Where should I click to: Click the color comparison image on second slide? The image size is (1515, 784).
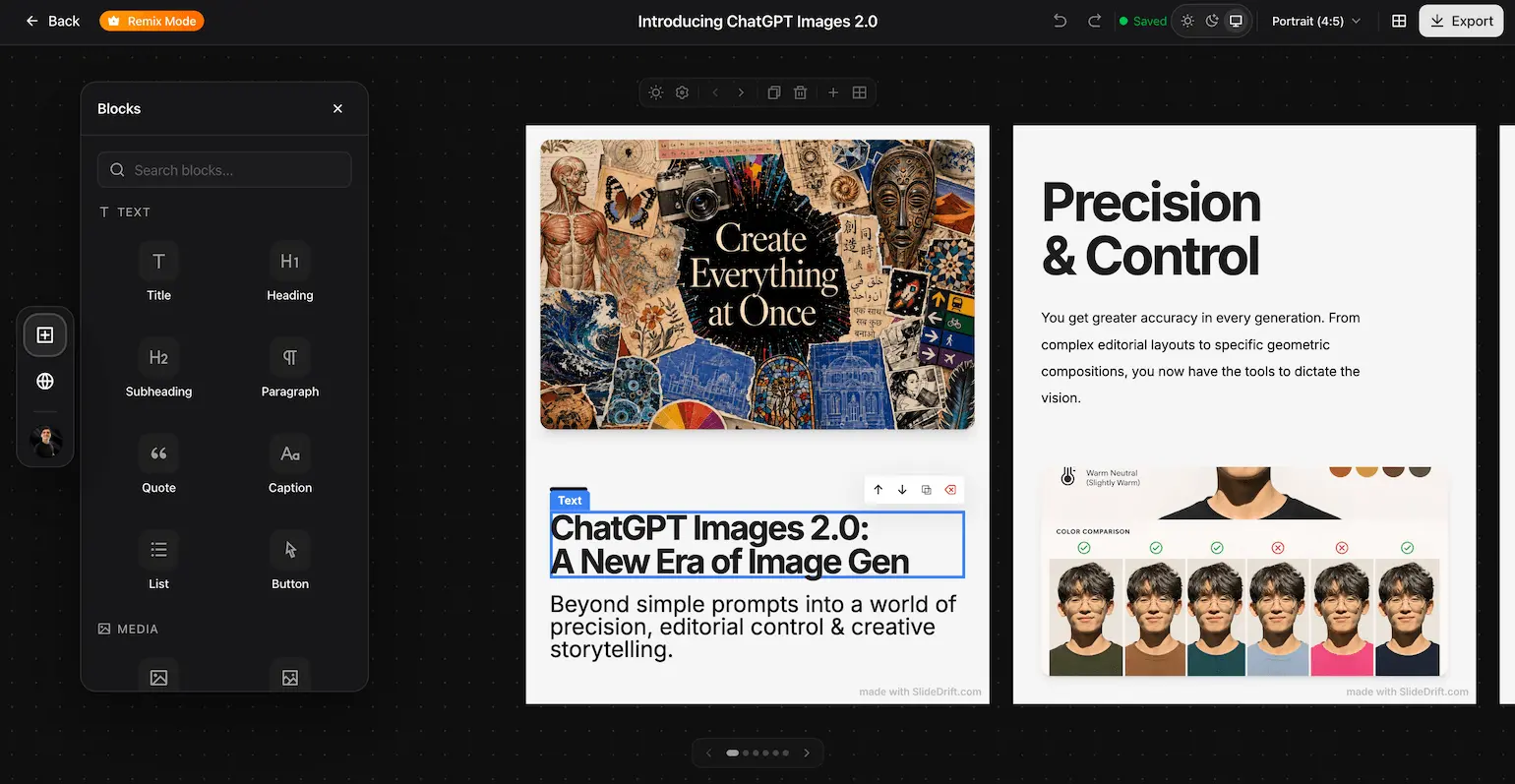1244,572
